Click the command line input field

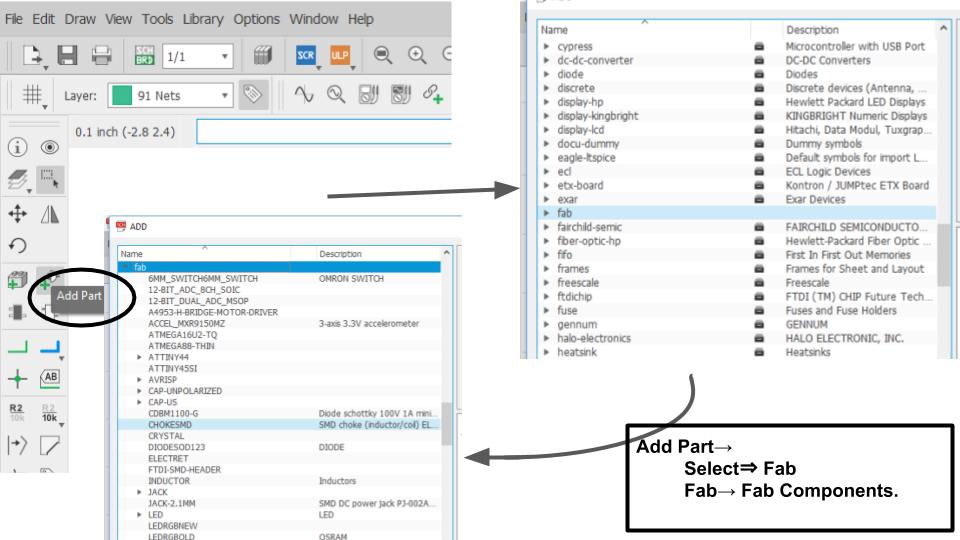[323, 132]
